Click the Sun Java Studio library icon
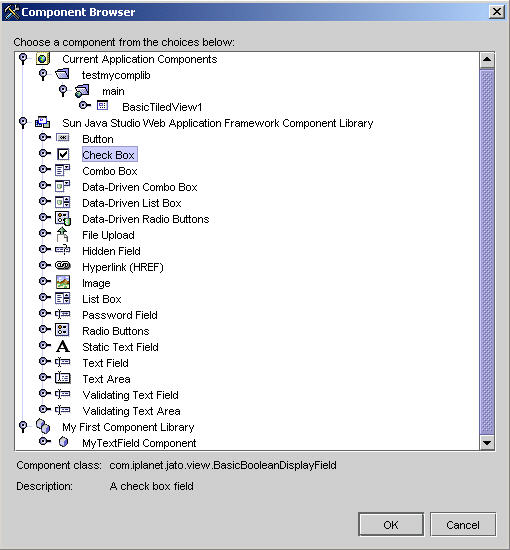This screenshot has width=510, height=550. coord(42,122)
